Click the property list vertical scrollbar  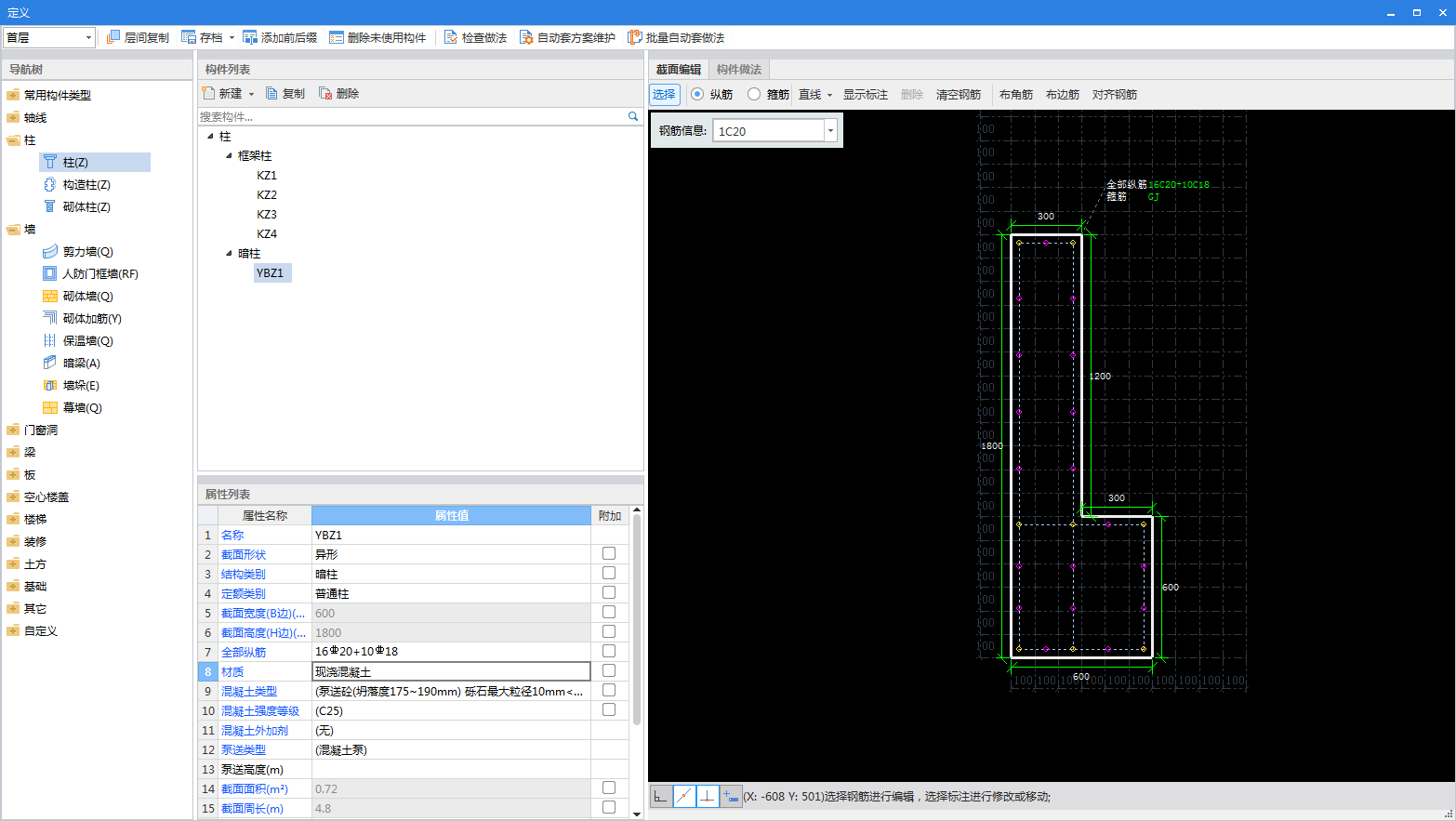(x=637, y=619)
